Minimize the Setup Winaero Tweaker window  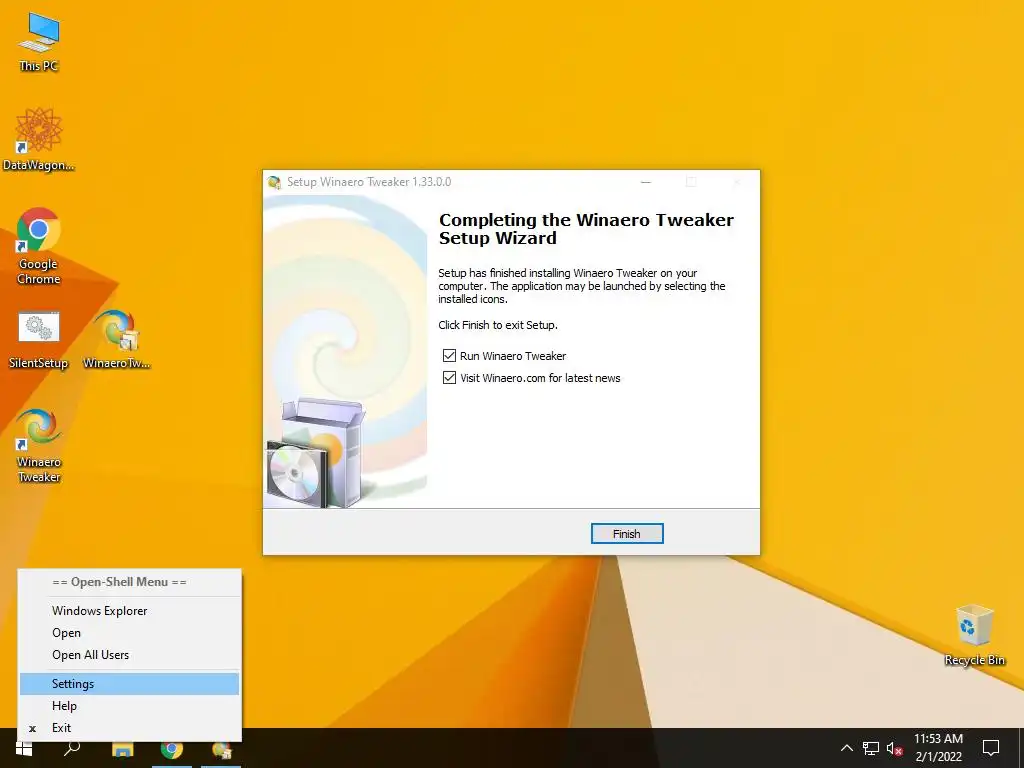click(646, 182)
